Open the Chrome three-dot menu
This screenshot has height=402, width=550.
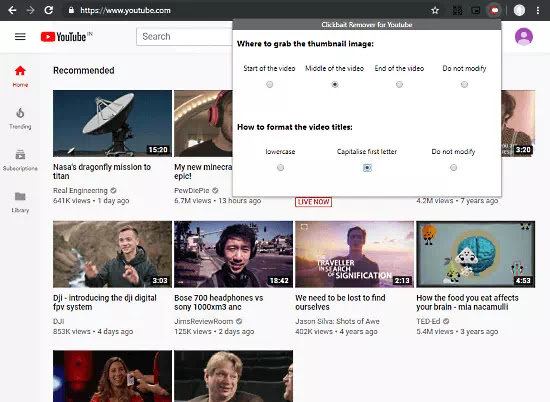pyautogui.click(x=538, y=10)
